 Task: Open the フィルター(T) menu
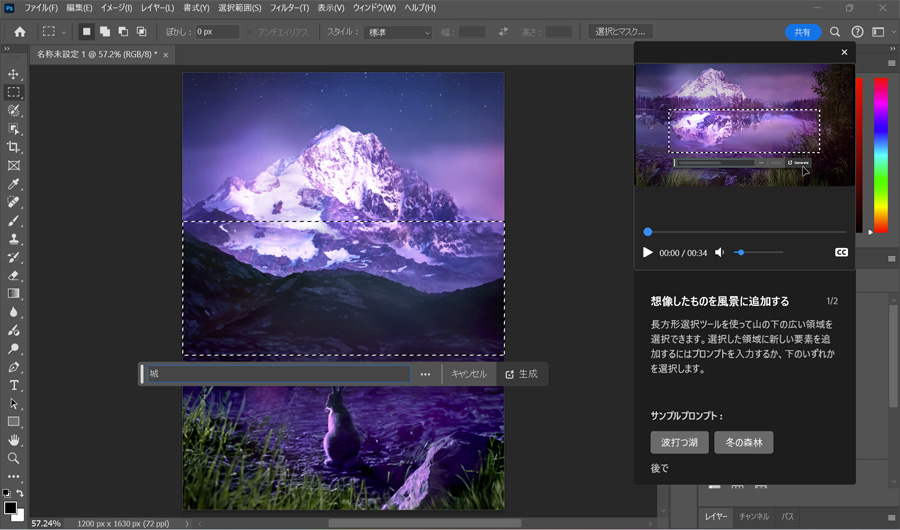tap(289, 8)
